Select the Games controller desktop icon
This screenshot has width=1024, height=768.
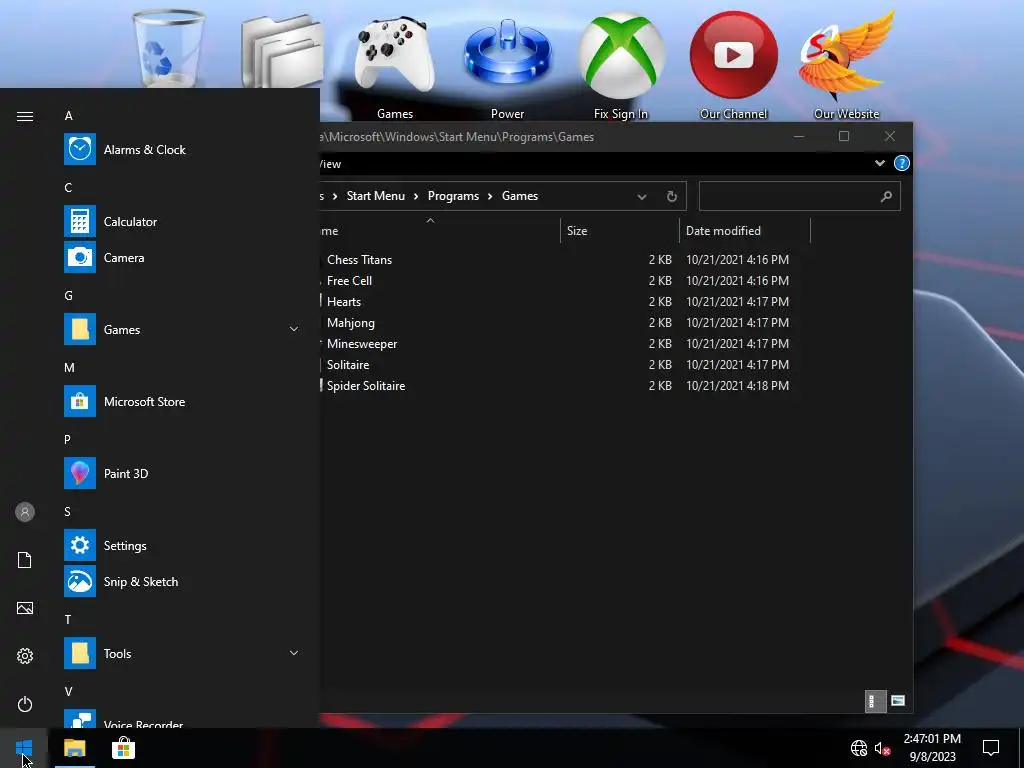click(x=395, y=65)
